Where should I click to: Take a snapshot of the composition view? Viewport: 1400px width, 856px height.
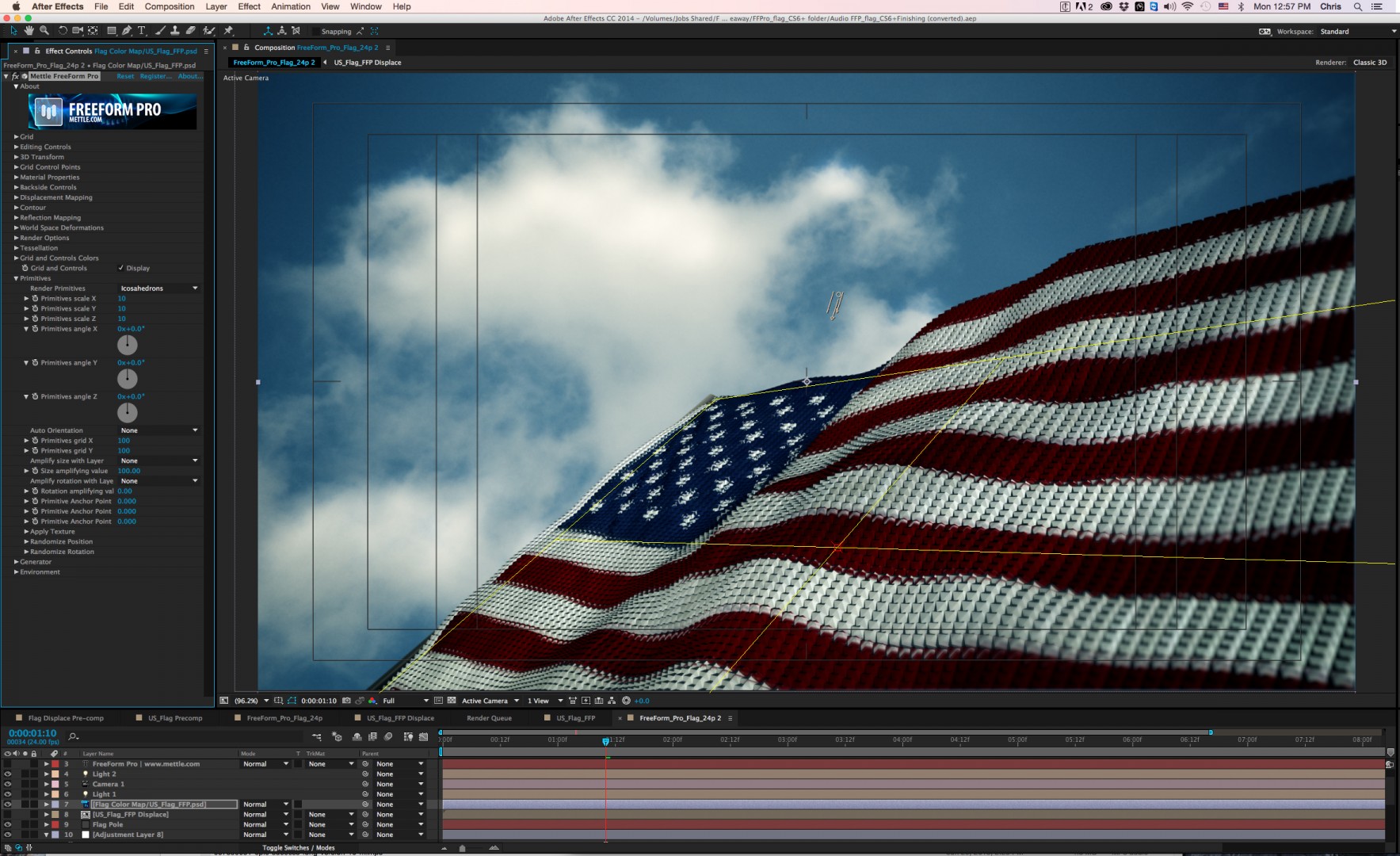pyautogui.click(x=346, y=701)
